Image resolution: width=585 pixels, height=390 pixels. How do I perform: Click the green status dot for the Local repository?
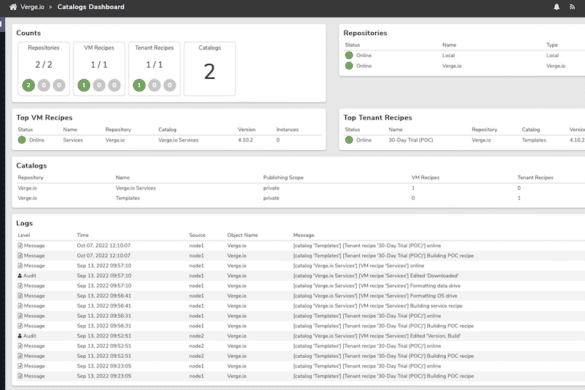349,55
